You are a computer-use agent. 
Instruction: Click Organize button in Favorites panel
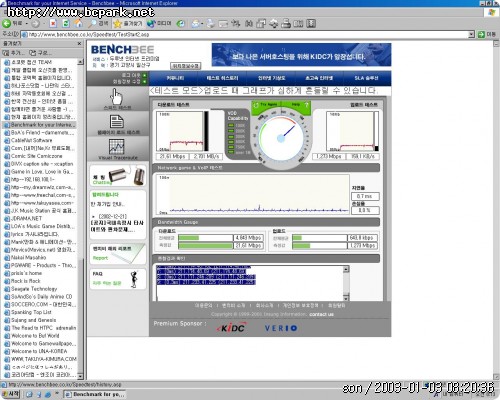[40, 53]
